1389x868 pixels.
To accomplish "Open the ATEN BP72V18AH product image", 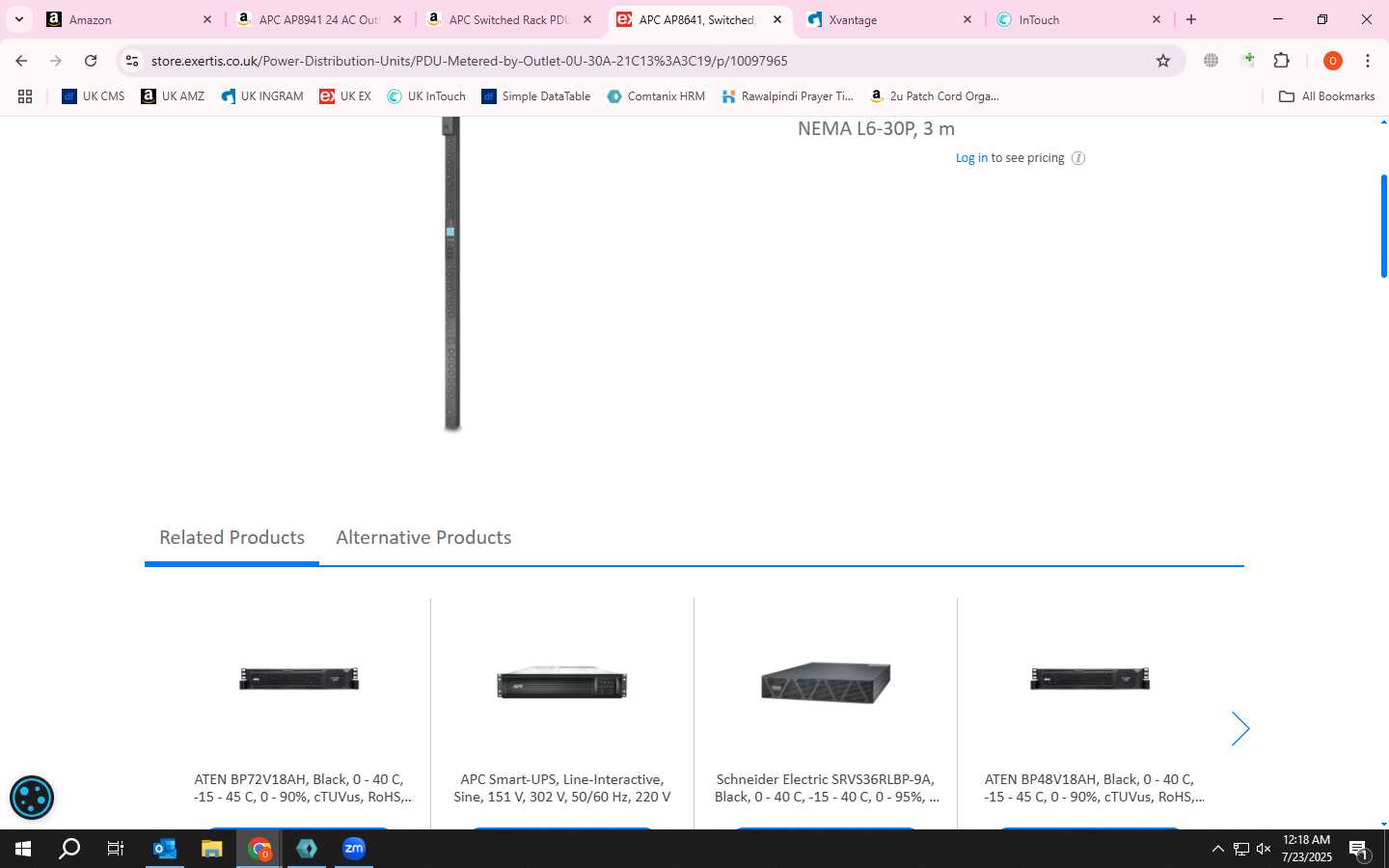I will [x=299, y=679].
